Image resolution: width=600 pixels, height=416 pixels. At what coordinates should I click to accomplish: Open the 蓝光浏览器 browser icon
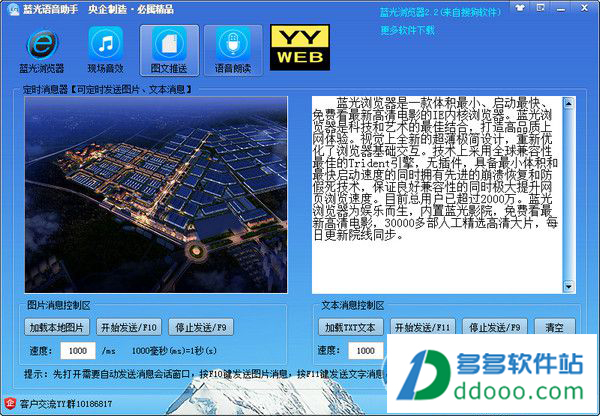tap(42, 51)
